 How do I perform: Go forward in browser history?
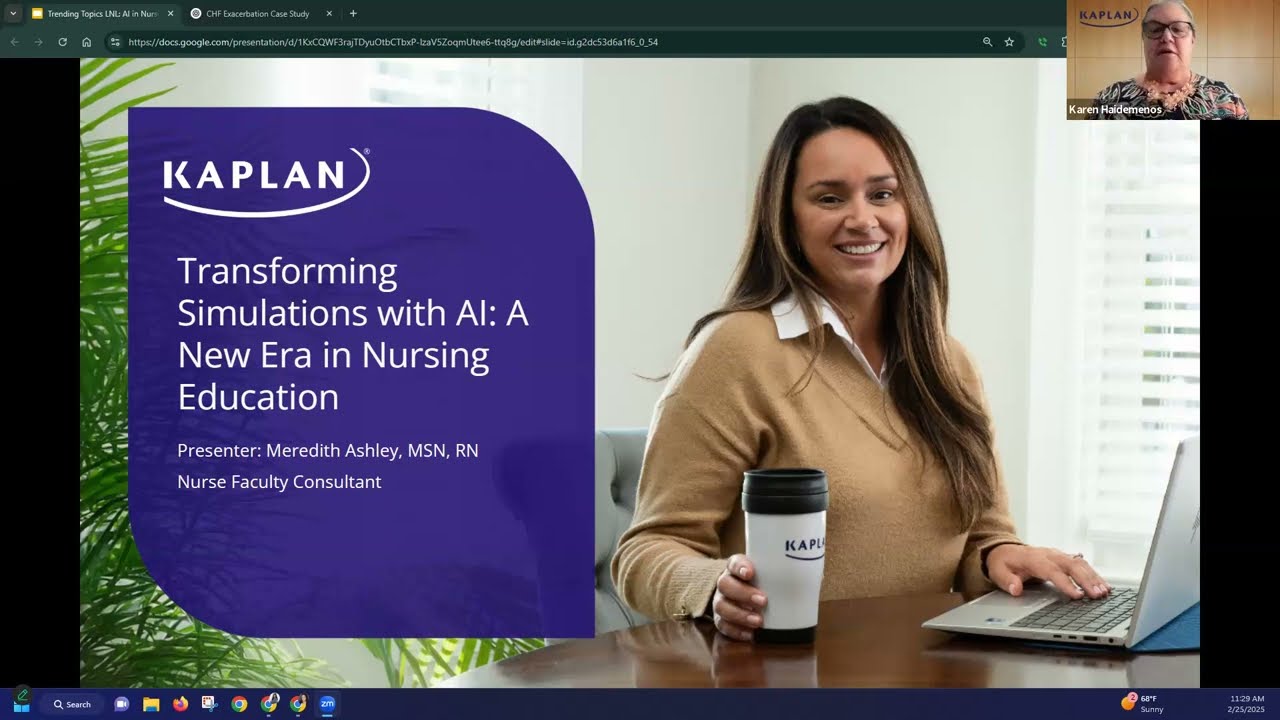click(38, 42)
